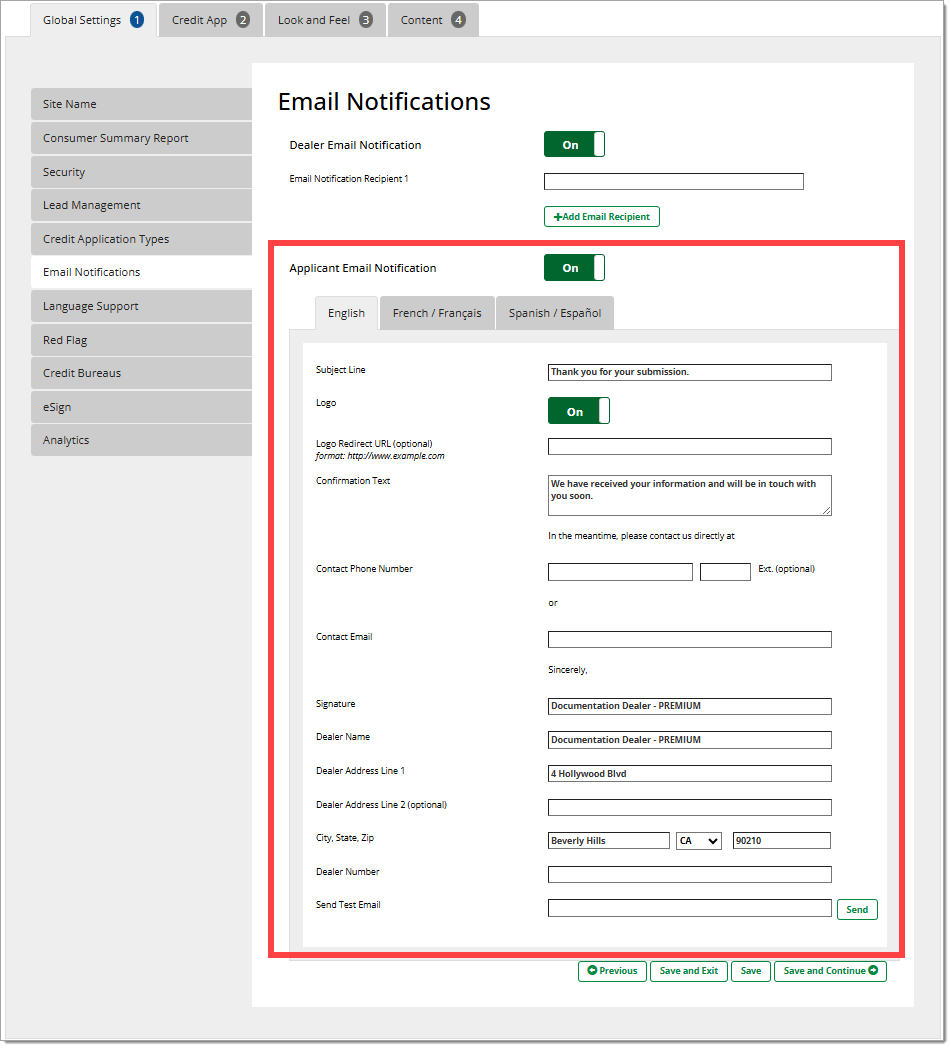Click the Previous button

pyautogui.click(x=612, y=971)
